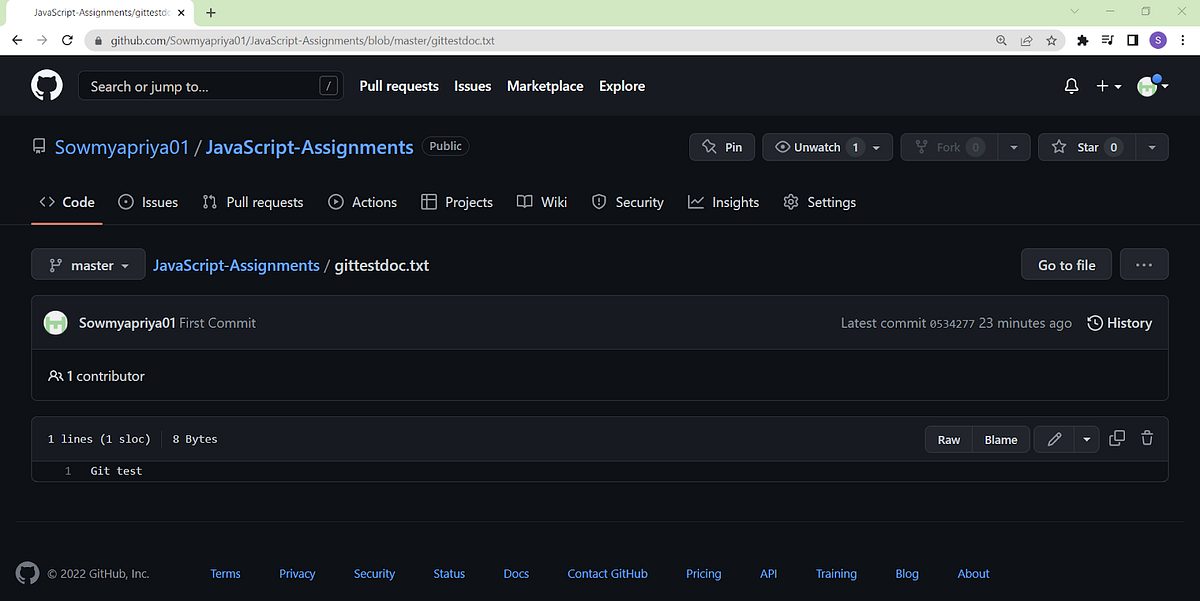Switch to the Issues tab
The image size is (1200, 601).
point(147,201)
